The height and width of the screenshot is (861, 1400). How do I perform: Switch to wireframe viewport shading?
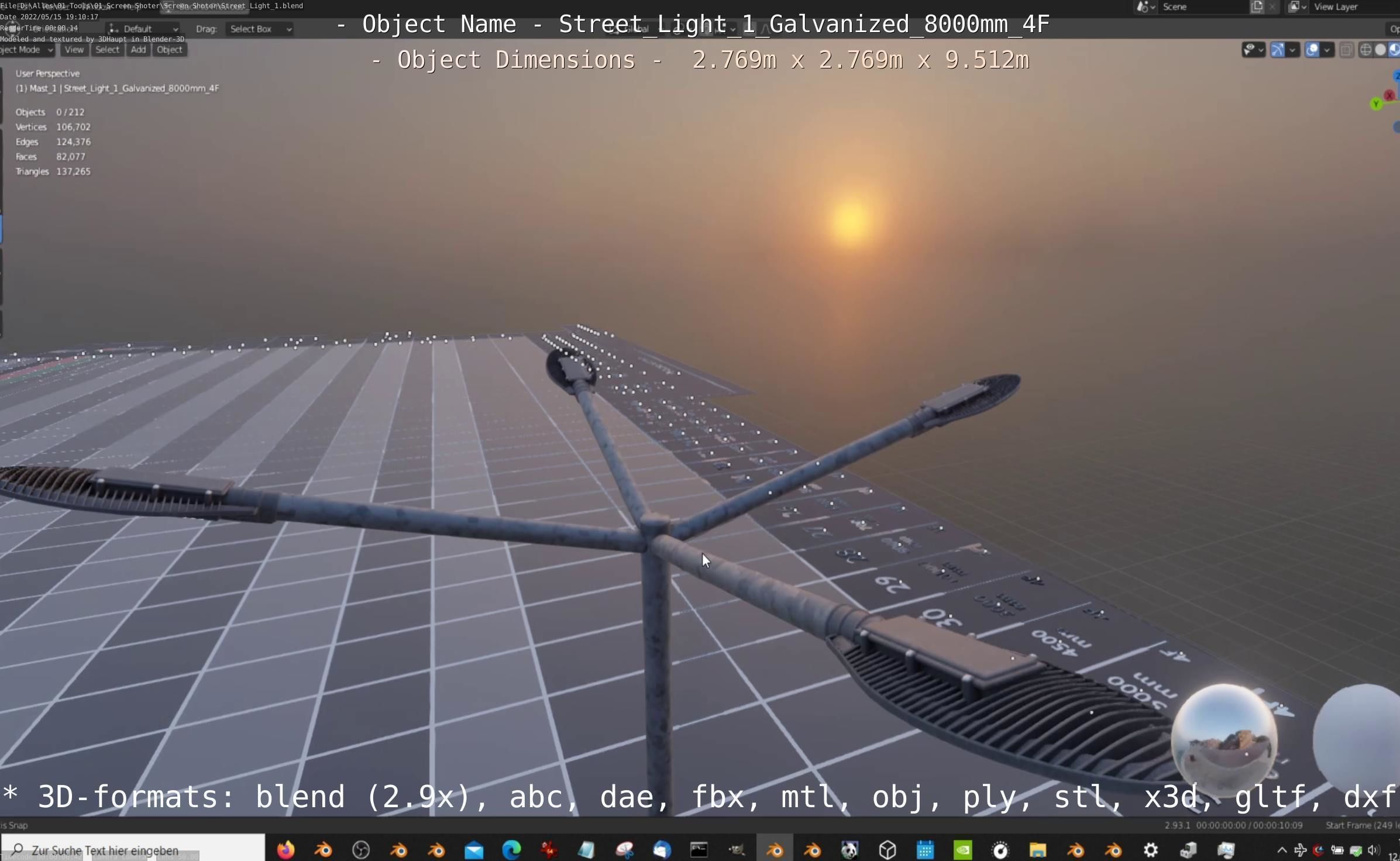pos(1365,50)
